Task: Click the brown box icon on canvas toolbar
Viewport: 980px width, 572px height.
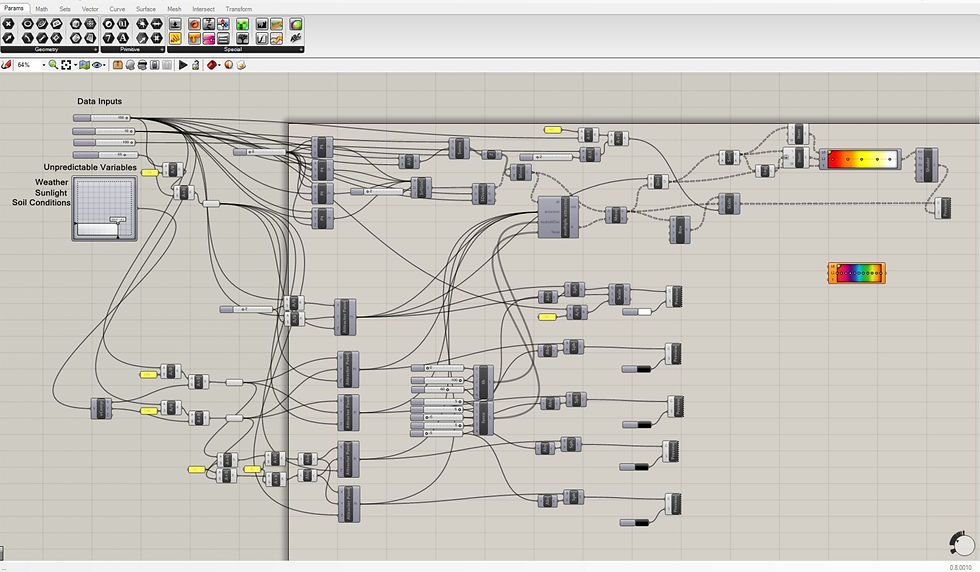Action: point(118,65)
